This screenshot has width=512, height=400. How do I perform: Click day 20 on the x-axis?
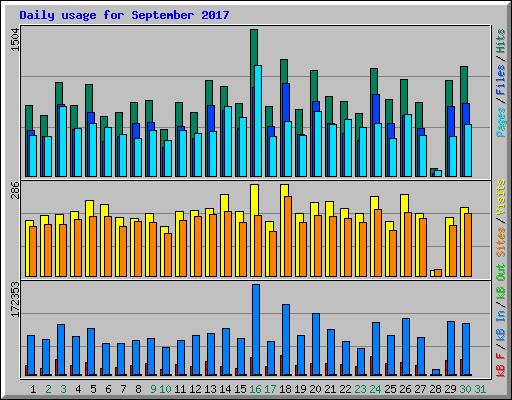pos(315,389)
